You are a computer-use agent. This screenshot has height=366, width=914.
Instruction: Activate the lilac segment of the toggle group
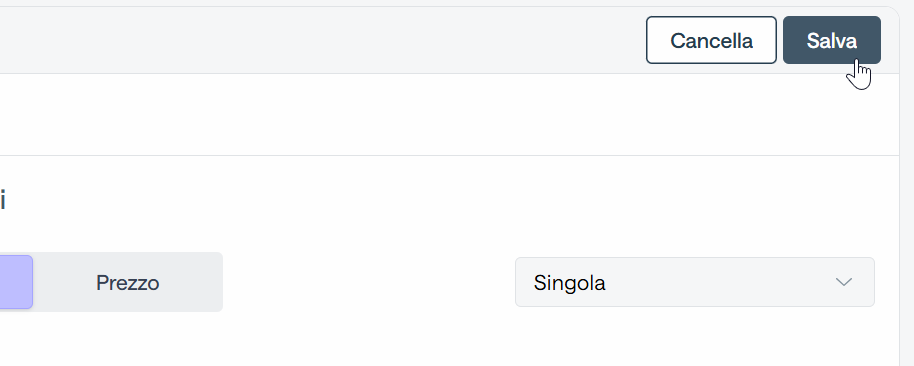16,282
